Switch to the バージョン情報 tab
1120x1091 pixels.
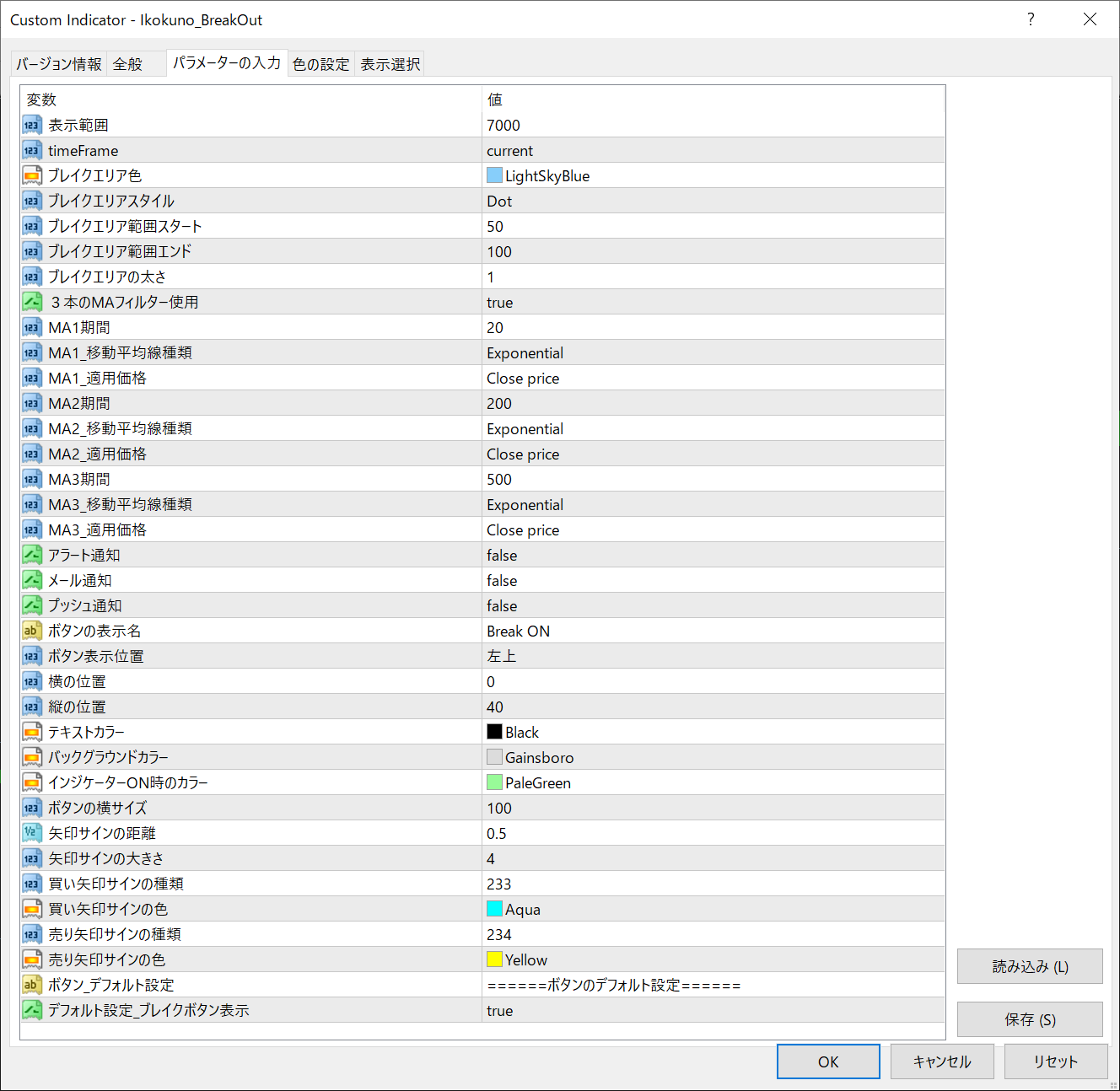click(x=59, y=64)
